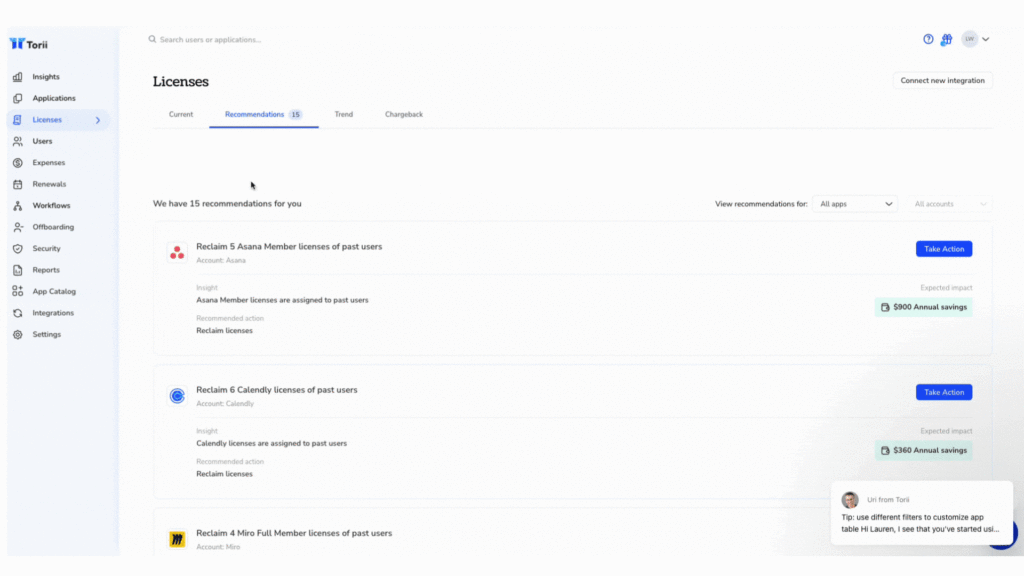Click 'We have 15 recommendations for you'
The height and width of the screenshot is (576, 1024).
coord(227,204)
